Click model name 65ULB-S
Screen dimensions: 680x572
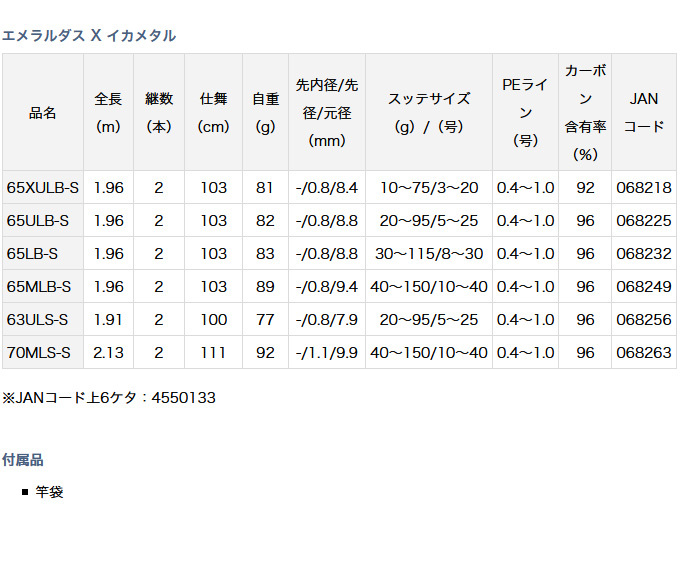point(38,221)
